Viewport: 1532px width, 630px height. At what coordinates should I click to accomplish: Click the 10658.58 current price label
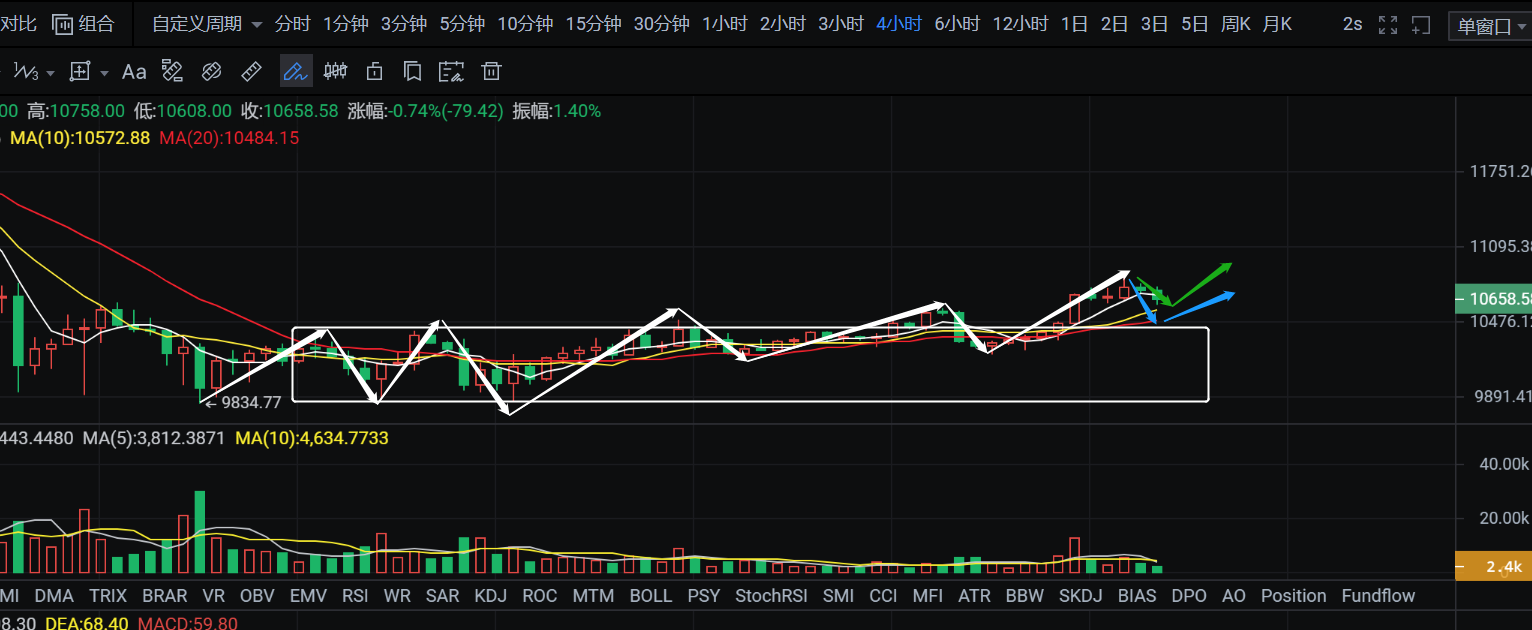click(1494, 298)
